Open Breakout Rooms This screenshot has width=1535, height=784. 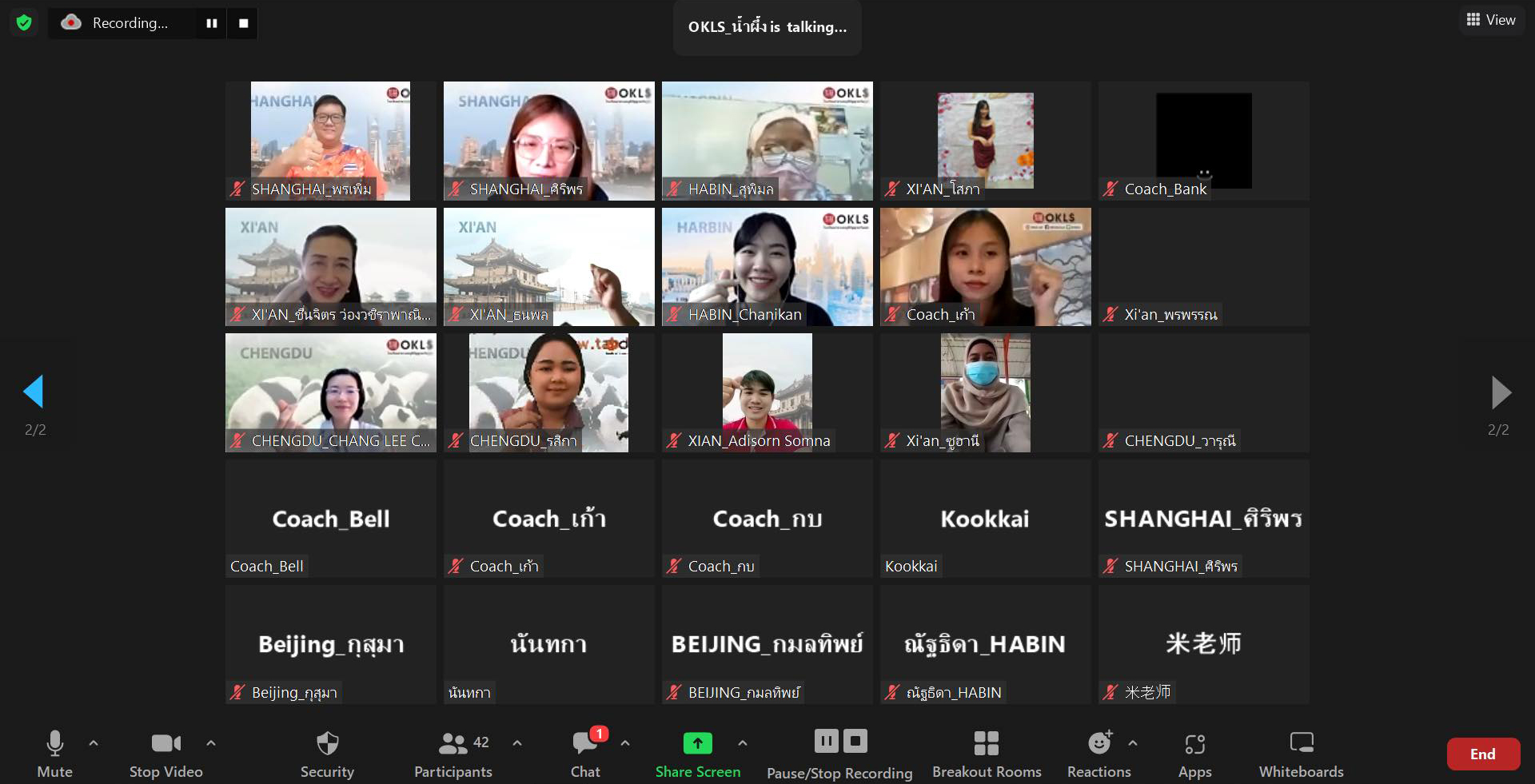986,754
